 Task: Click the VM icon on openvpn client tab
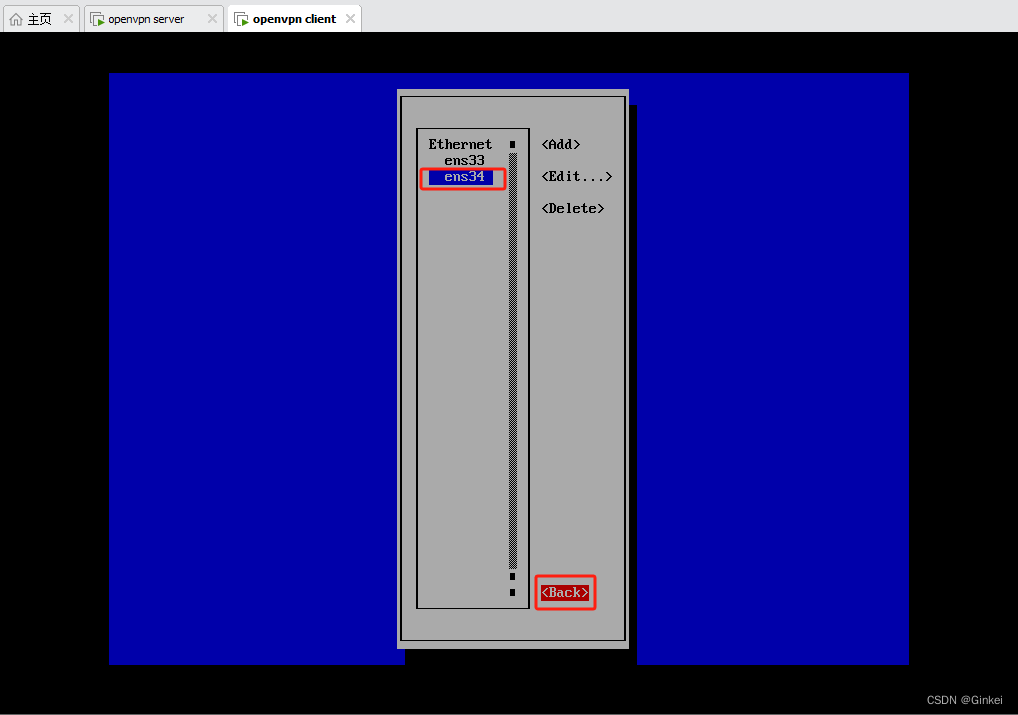click(242, 19)
